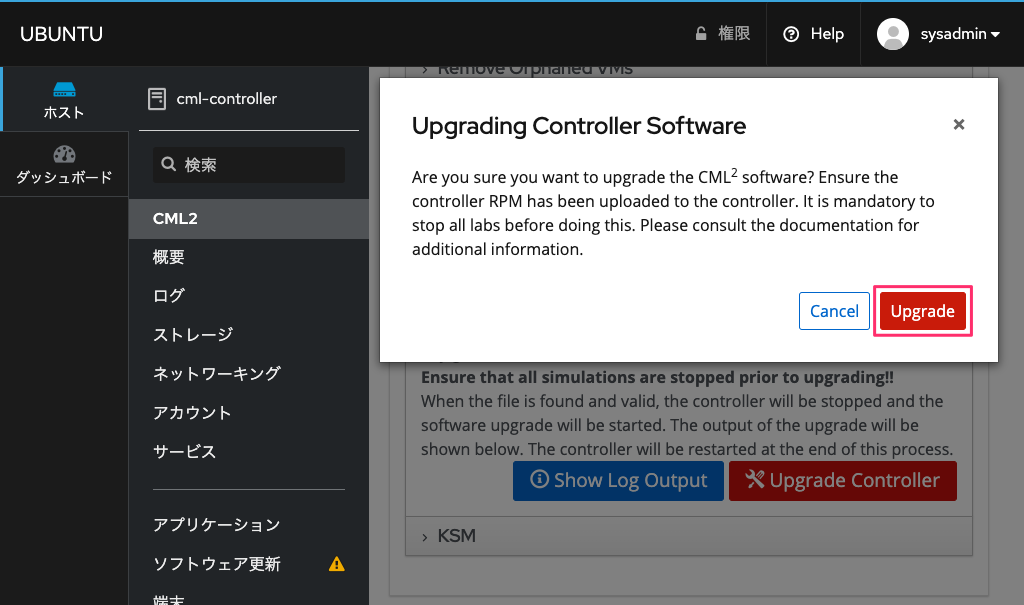Screen dimensions: 1024x605
Task: Click the Upgrade Controller button
Action: (842, 481)
